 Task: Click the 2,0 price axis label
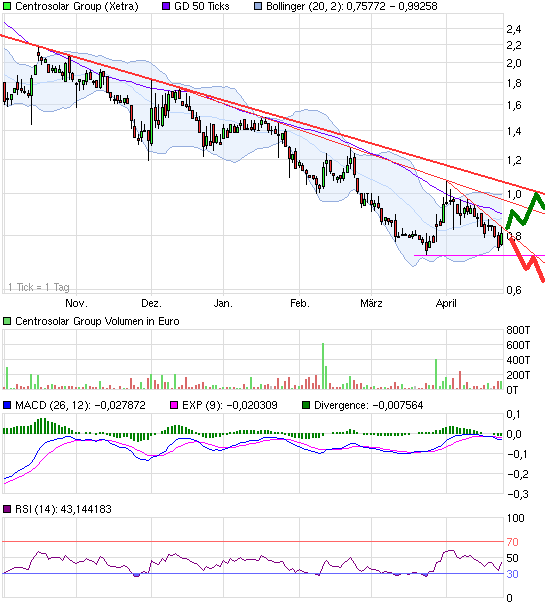click(x=514, y=63)
